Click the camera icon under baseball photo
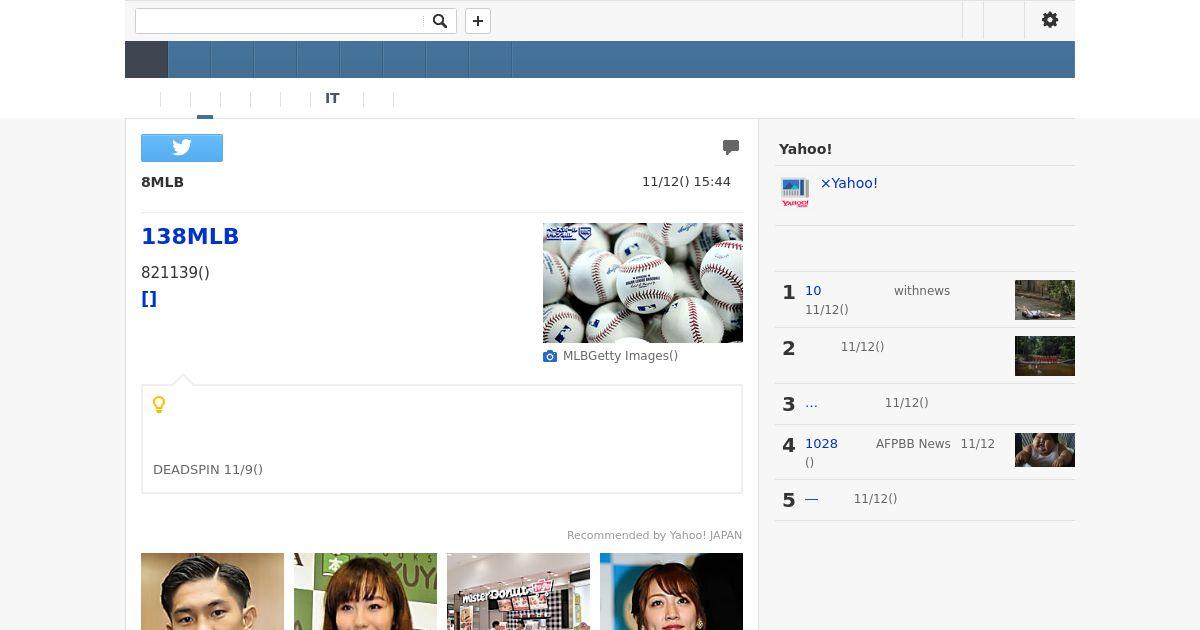Screen dimensions: 1200x630 tap(550, 356)
